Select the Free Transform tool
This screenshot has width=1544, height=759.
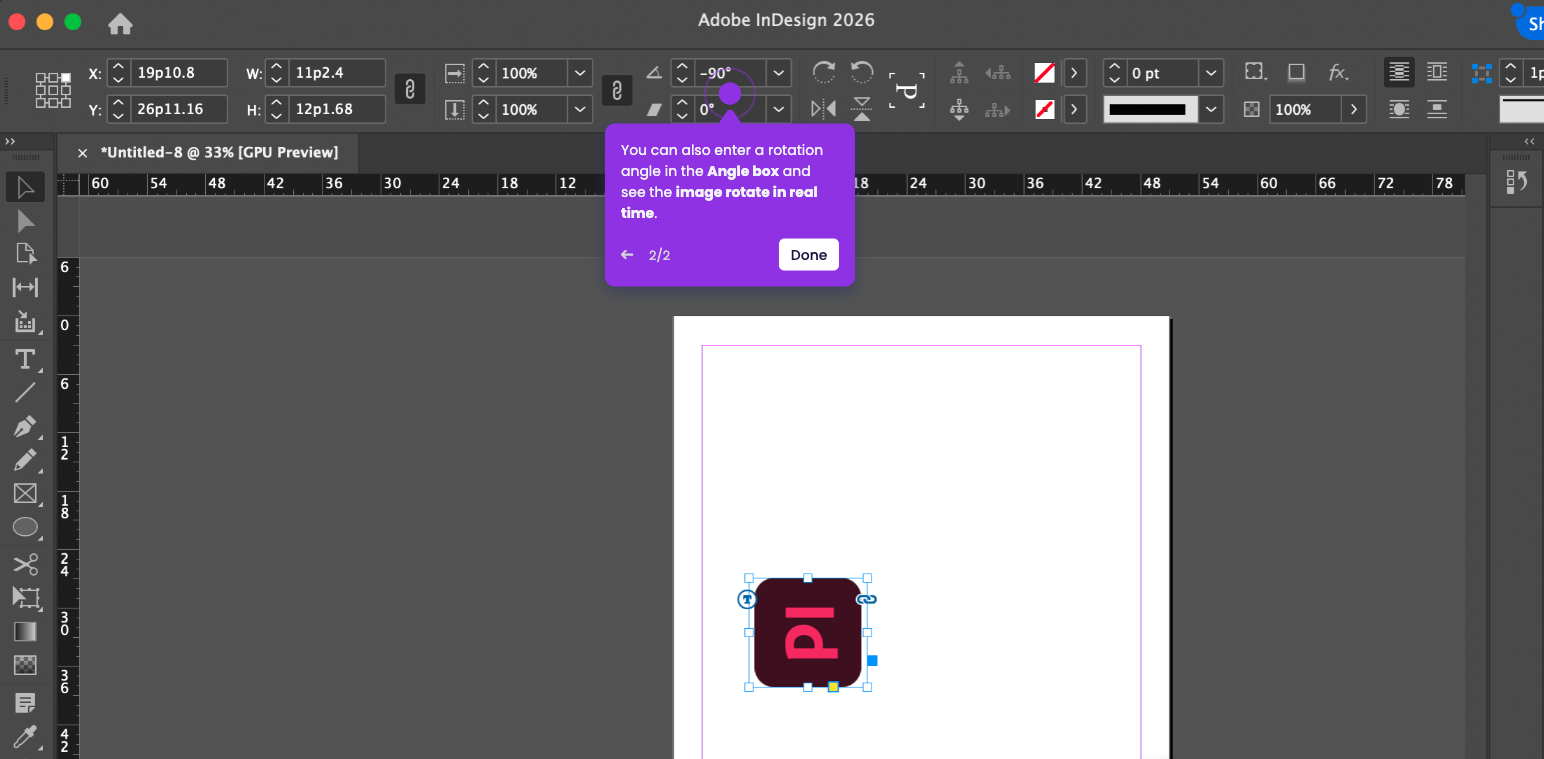point(26,598)
